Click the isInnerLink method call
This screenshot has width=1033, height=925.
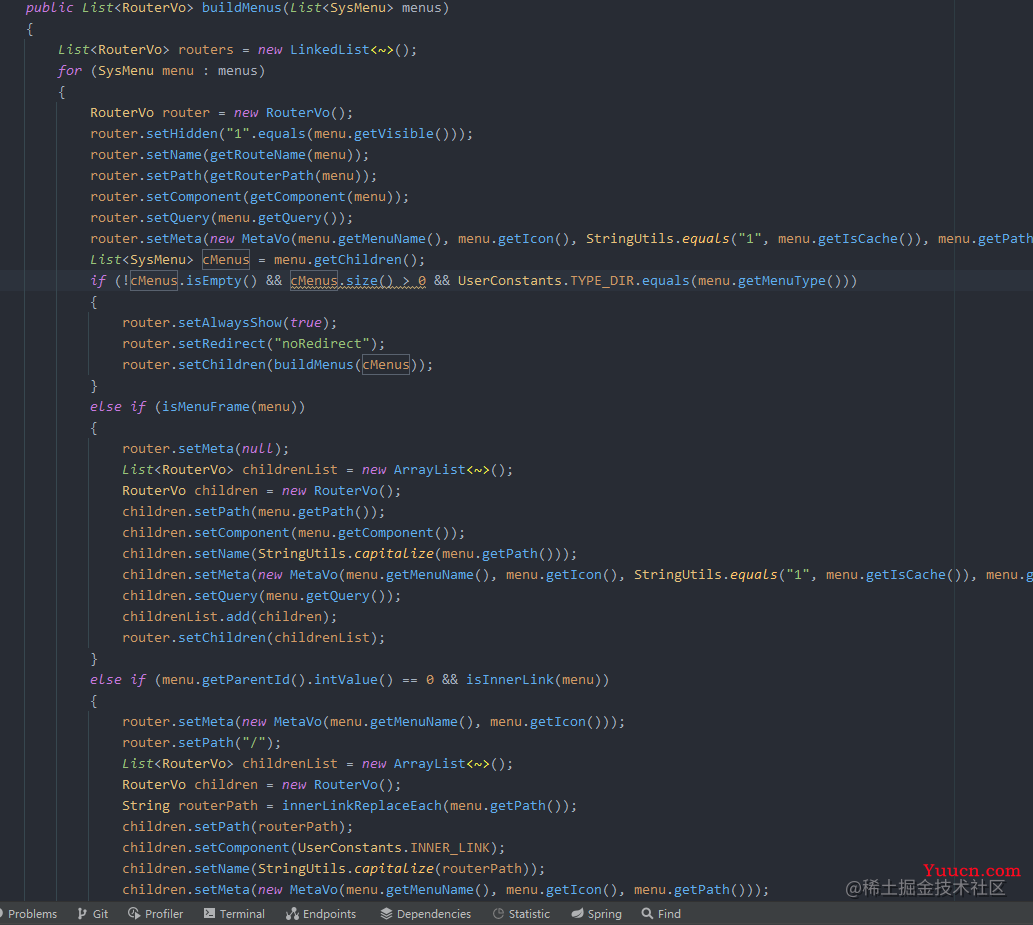pos(510,680)
